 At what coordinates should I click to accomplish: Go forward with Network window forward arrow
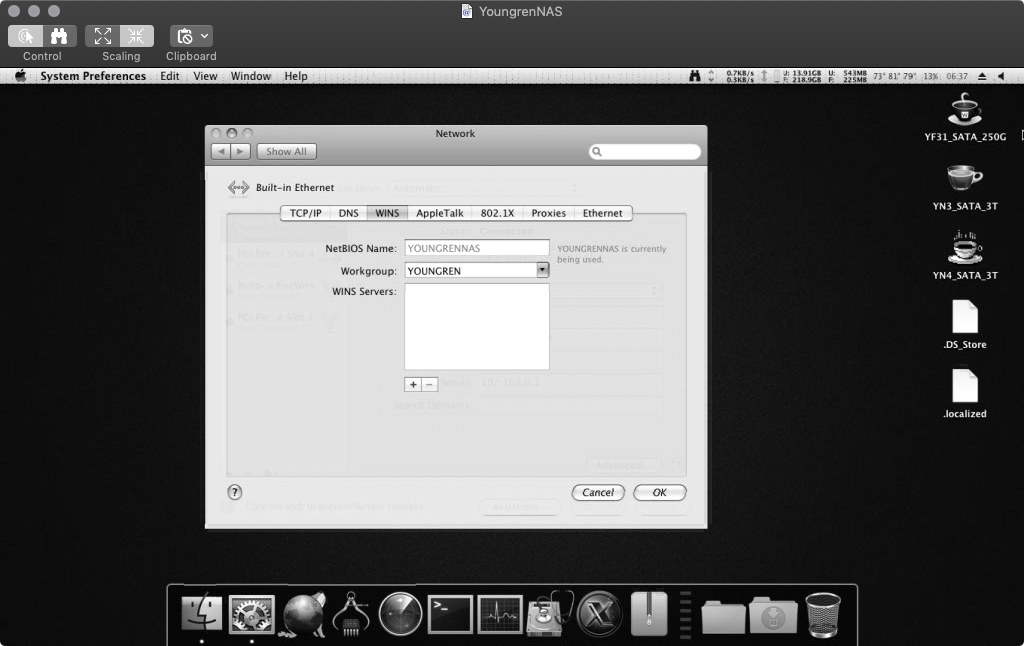[240, 152]
